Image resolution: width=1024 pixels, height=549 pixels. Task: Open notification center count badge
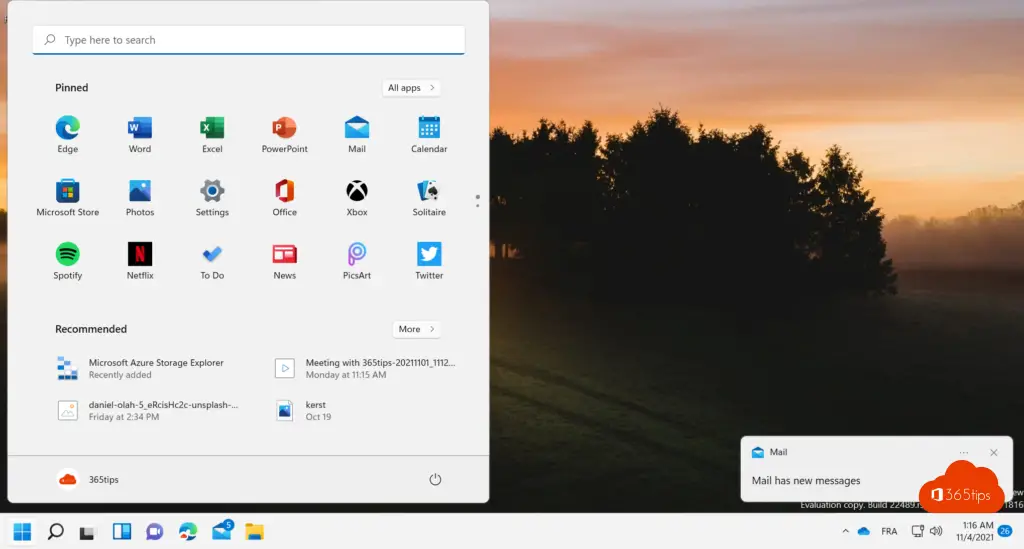point(1005,531)
